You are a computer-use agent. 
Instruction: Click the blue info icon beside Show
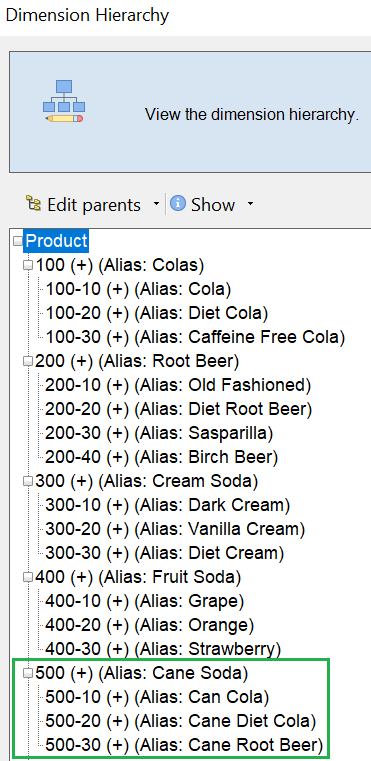178,203
